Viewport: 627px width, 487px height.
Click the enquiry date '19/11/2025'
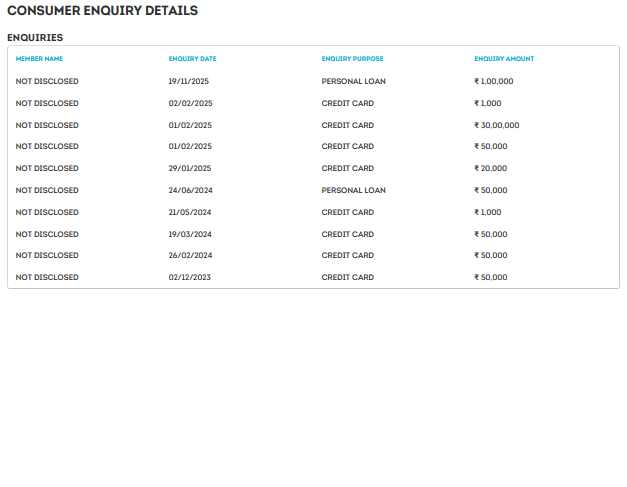pyautogui.click(x=188, y=81)
